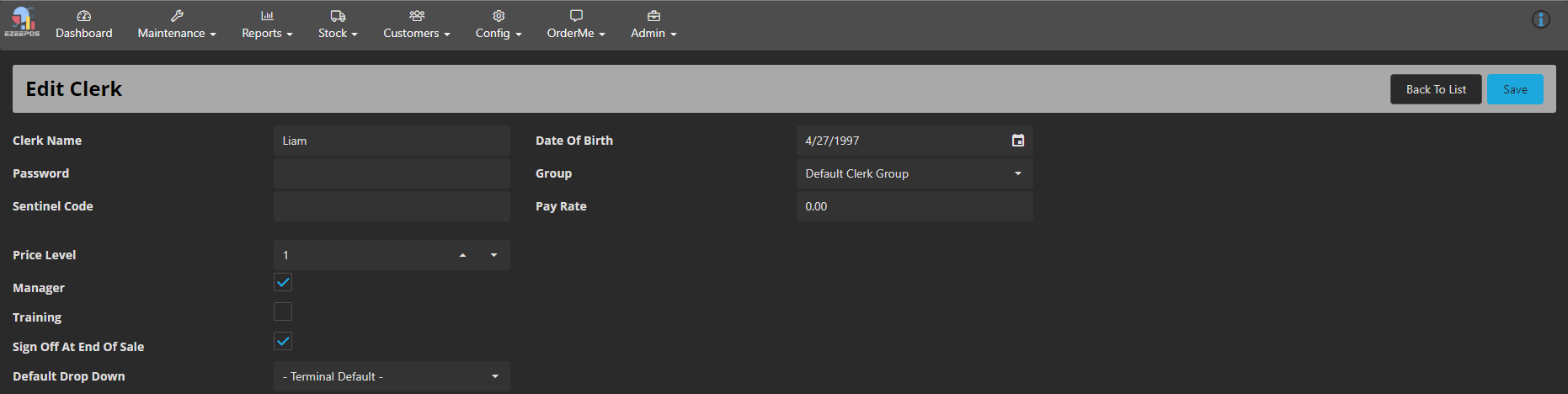Toggle Sign Off At End Of Sale
Image resolution: width=1568 pixels, height=394 pixels.
tap(283, 342)
